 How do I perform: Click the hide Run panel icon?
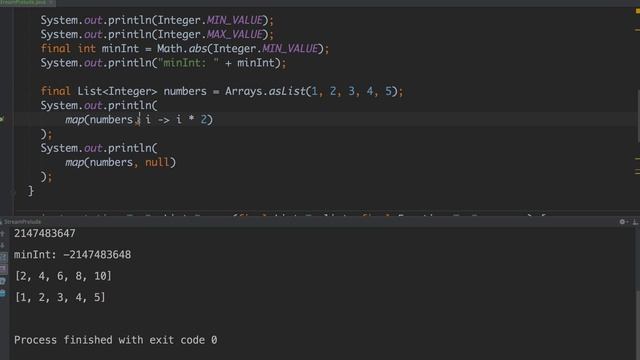tap(635, 222)
